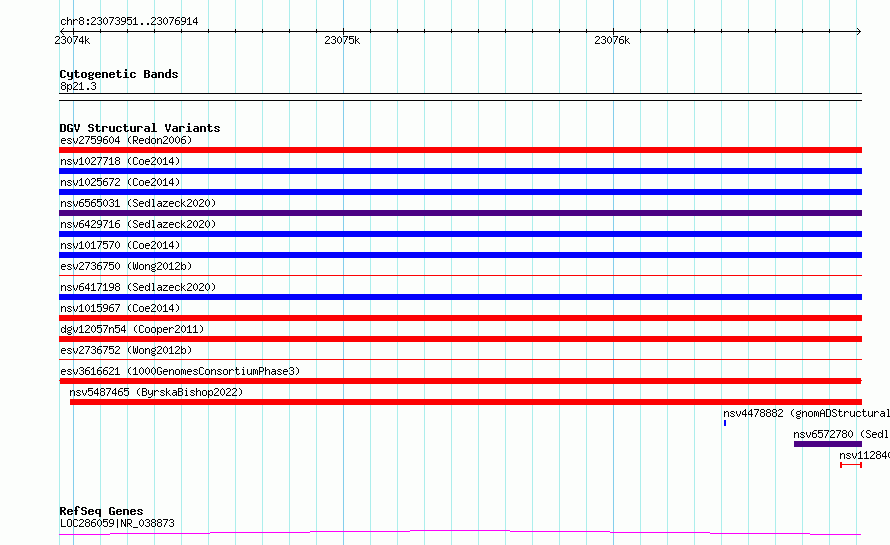The height and width of the screenshot is (545, 890).
Task: Open the esv2736752 (Wong2012b) label
Action: coord(126,350)
